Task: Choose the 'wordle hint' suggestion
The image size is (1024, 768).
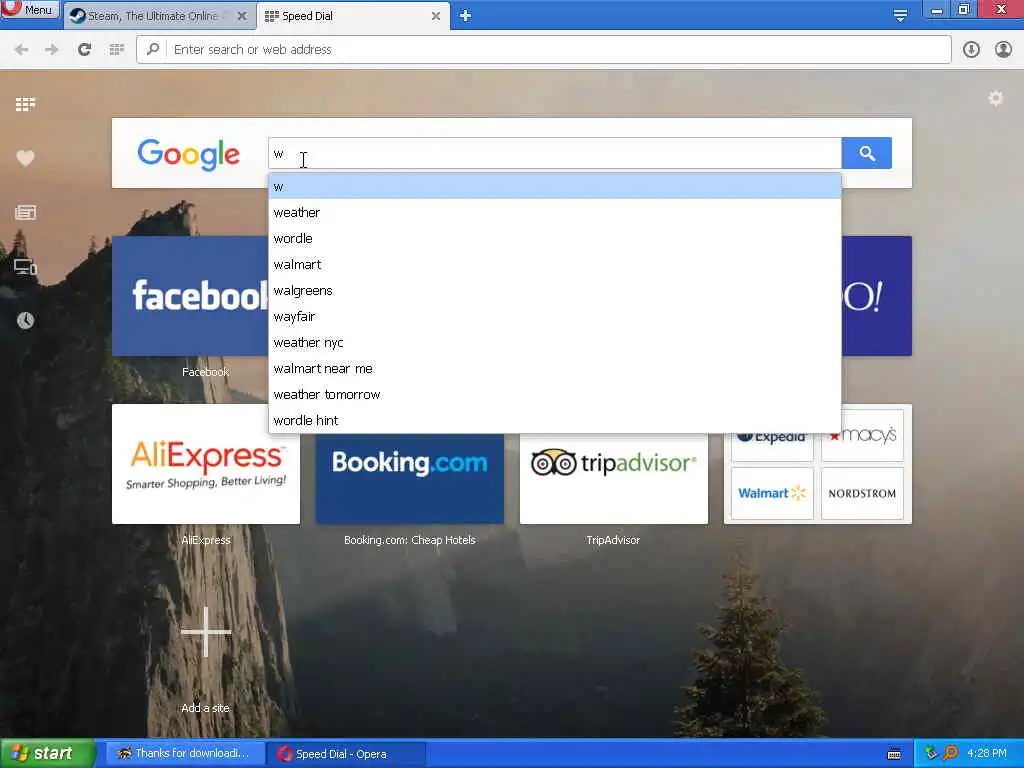Action: click(x=554, y=421)
